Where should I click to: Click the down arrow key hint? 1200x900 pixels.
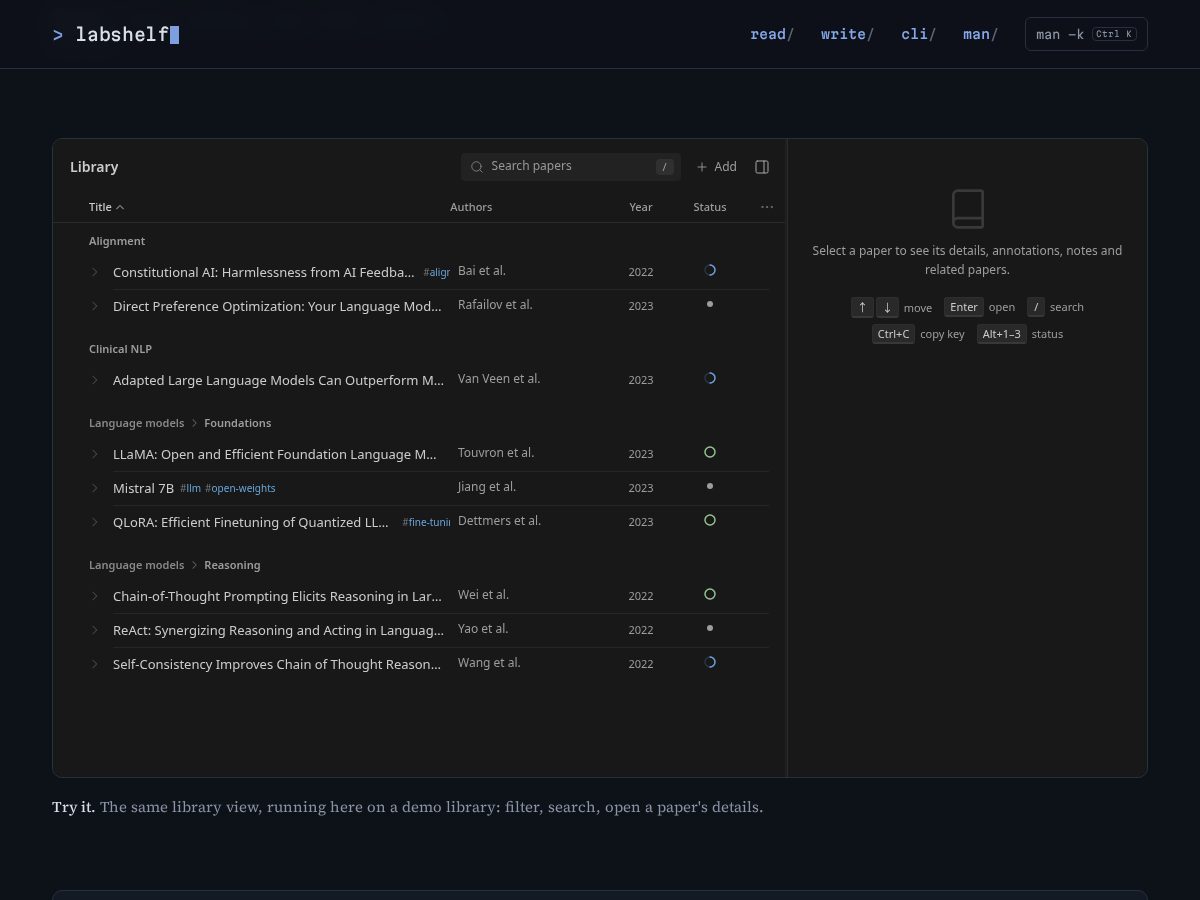pos(887,307)
